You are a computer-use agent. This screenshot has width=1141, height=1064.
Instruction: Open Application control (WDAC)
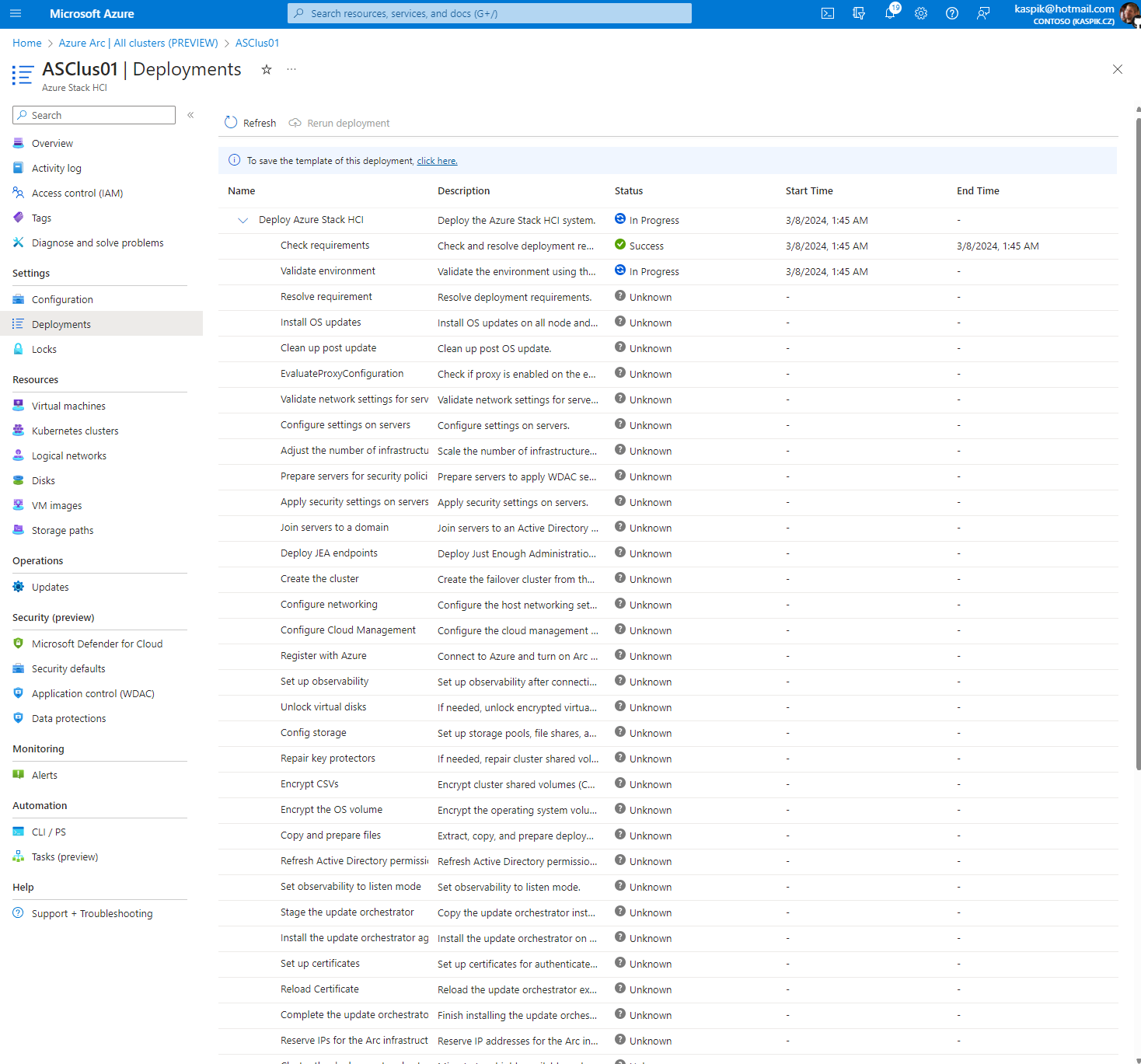click(x=93, y=693)
